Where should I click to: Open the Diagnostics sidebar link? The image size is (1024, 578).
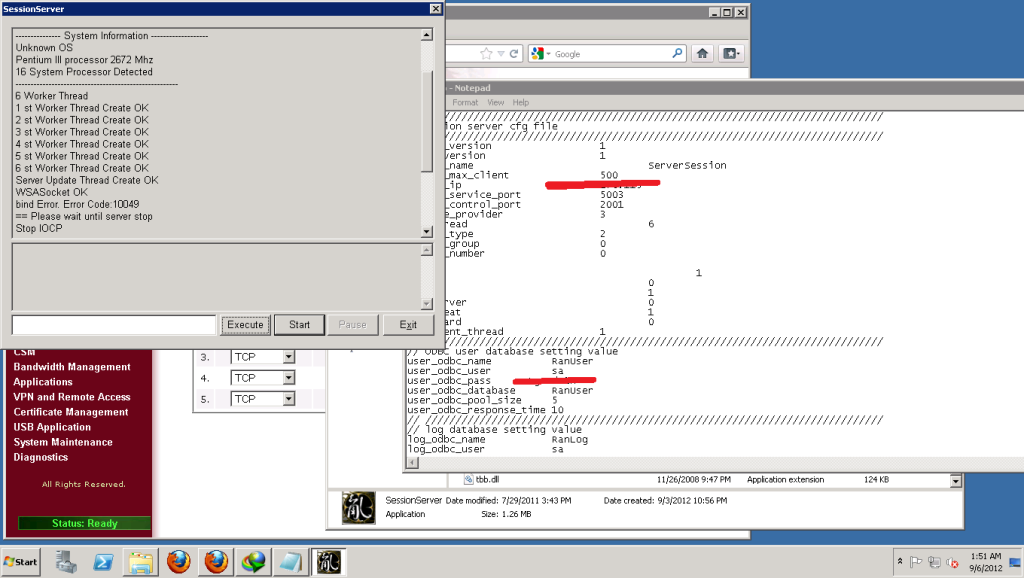pos(40,457)
